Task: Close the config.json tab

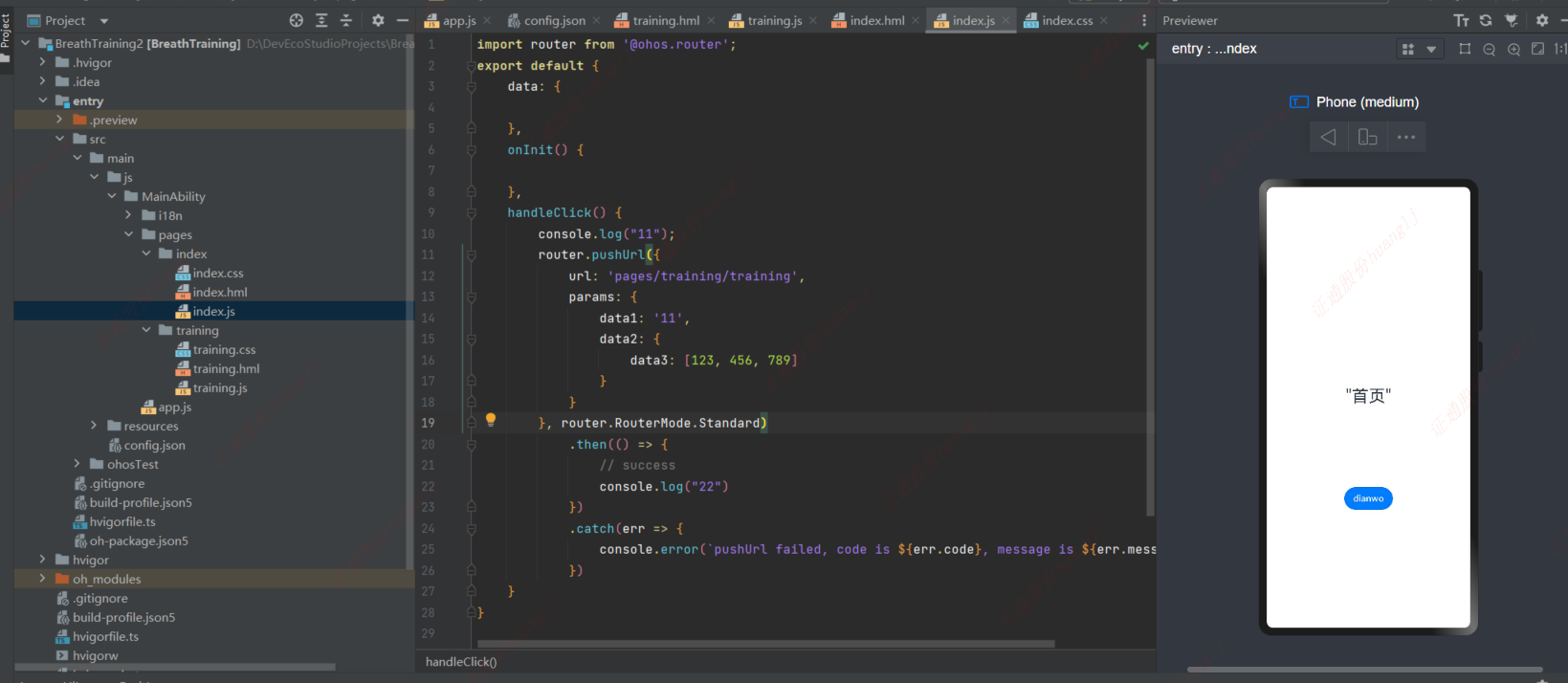Action: pos(597,20)
